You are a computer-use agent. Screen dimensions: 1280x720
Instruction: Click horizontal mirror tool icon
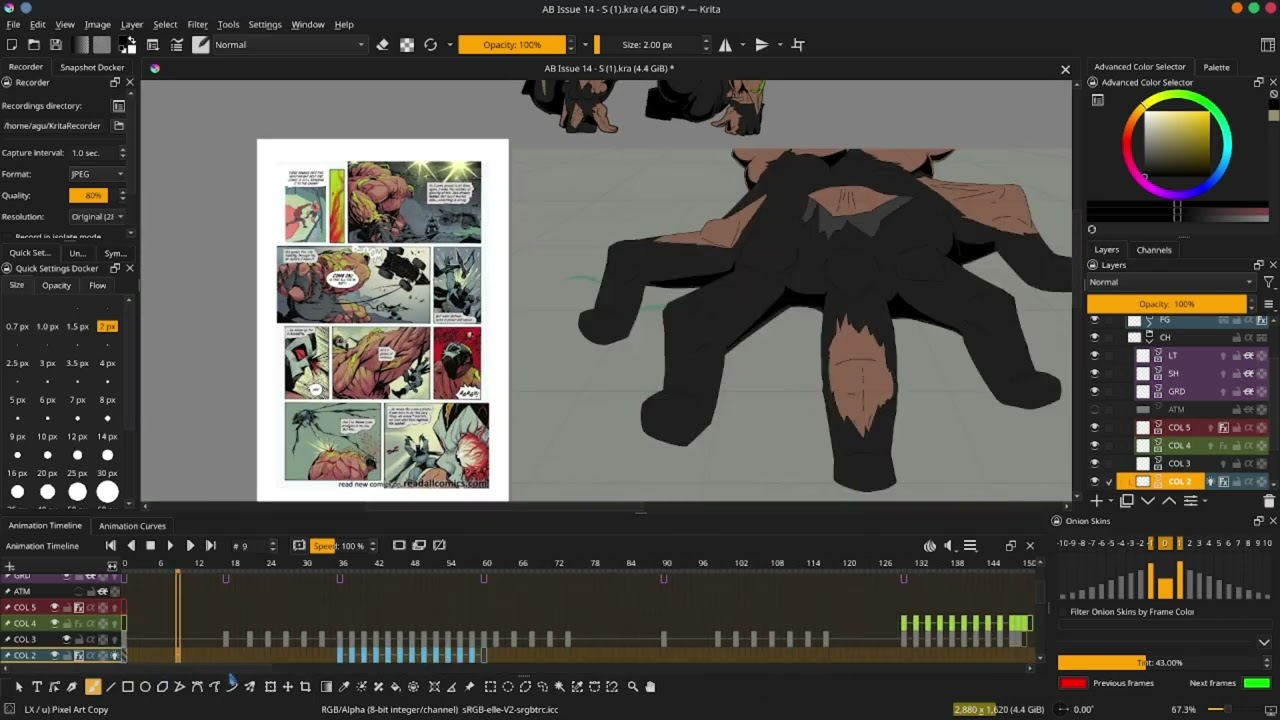pyautogui.click(x=725, y=45)
